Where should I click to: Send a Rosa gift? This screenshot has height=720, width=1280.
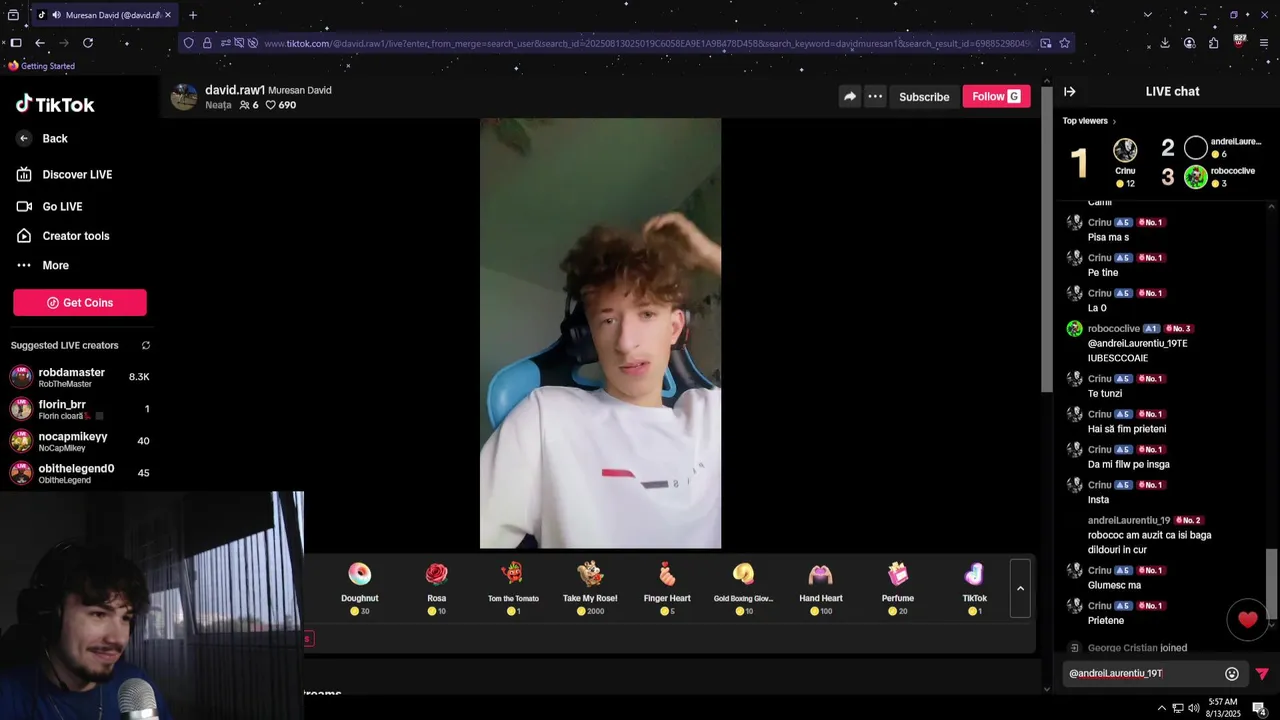pyautogui.click(x=437, y=587)
